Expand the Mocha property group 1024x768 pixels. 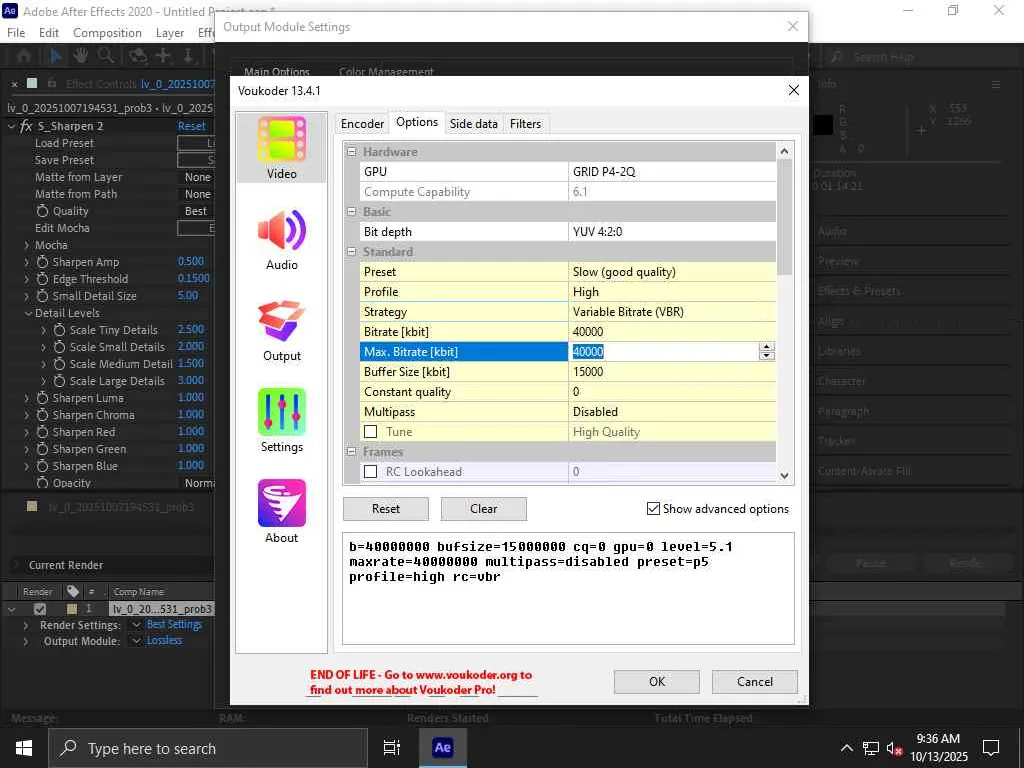click(x=27, y=245)
